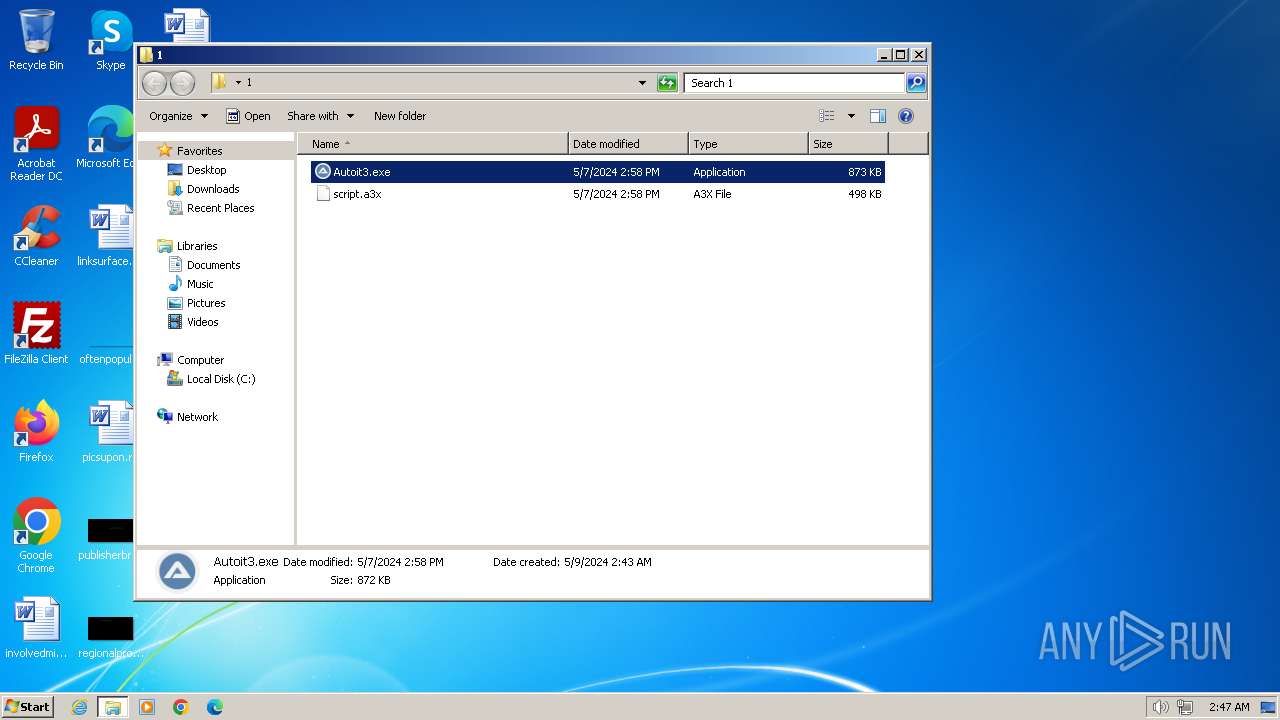Open Pictures library
This screenshot has width=1280, height=720.
coord(206,303)
